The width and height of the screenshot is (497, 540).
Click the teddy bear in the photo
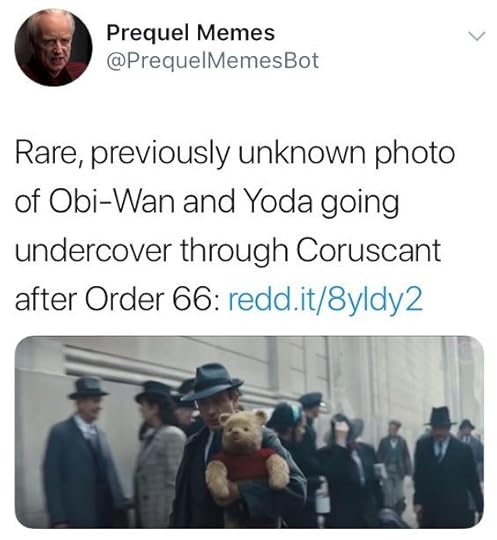pyautogui.click(x=246, y=455)
